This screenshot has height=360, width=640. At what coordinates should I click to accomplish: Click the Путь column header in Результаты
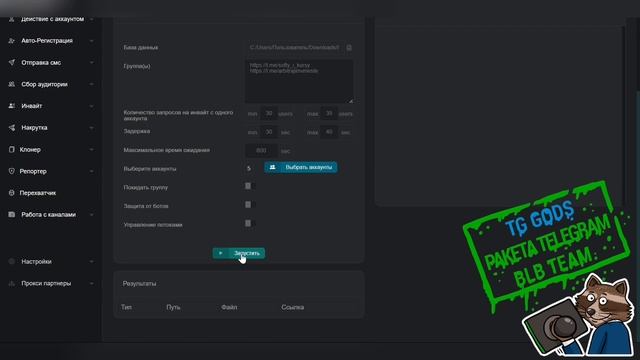click(173, 307)
